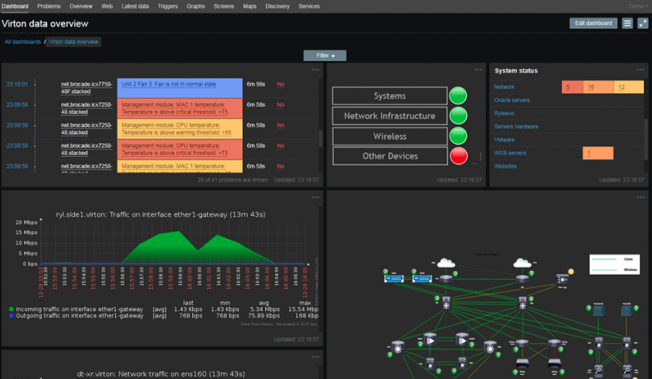This screenshot has height=379, width=652.
Task: Open problems widget three-dot menu
Action: click(x=315, y=70)
